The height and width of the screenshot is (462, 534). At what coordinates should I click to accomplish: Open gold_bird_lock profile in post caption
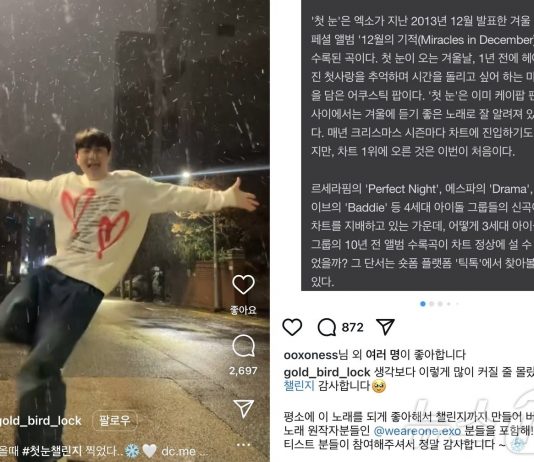point(327,372)
